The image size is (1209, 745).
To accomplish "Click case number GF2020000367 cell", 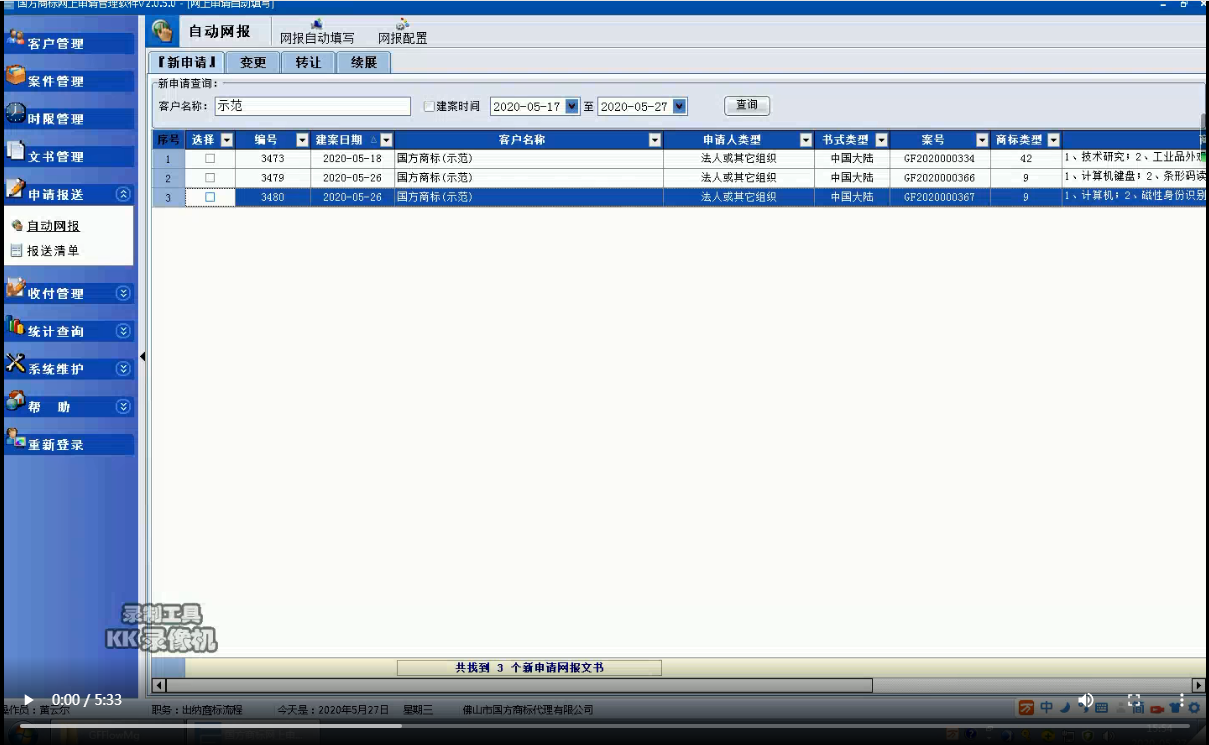I will coord(939,197).
